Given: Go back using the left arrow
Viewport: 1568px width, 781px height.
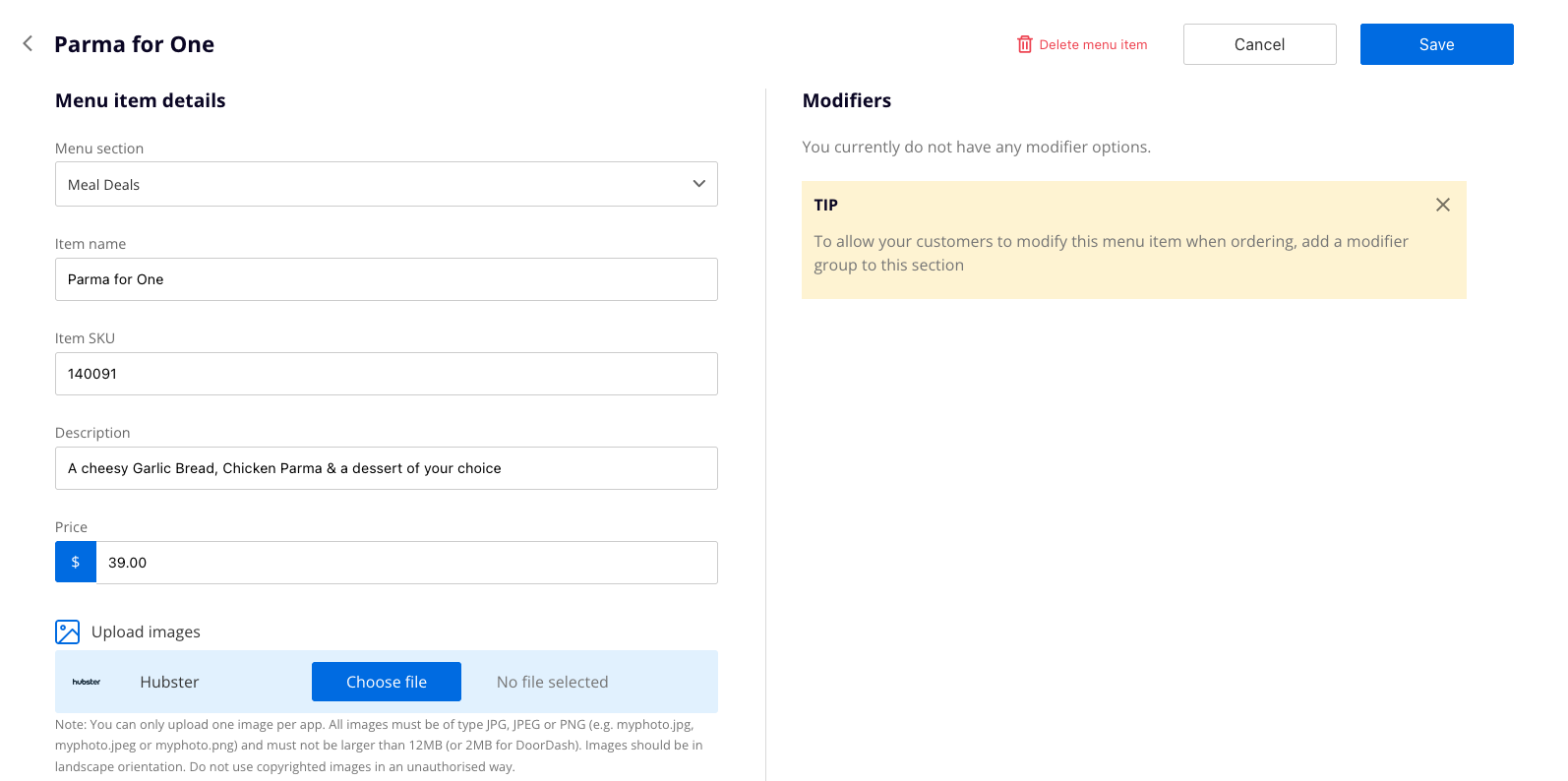Looking at the screenshot, I should [28, 43].
